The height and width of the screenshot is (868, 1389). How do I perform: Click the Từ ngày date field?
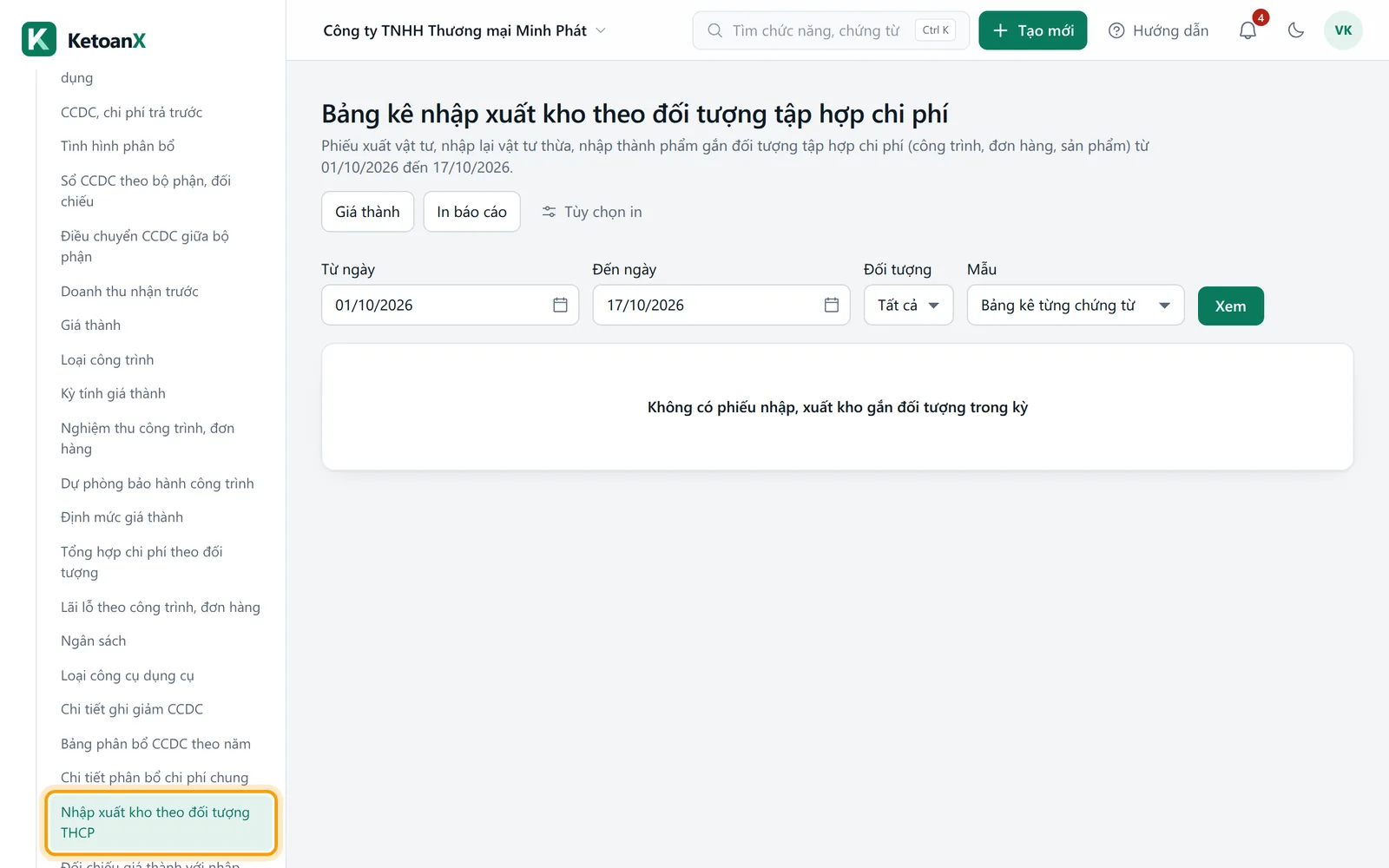[450, 305]
